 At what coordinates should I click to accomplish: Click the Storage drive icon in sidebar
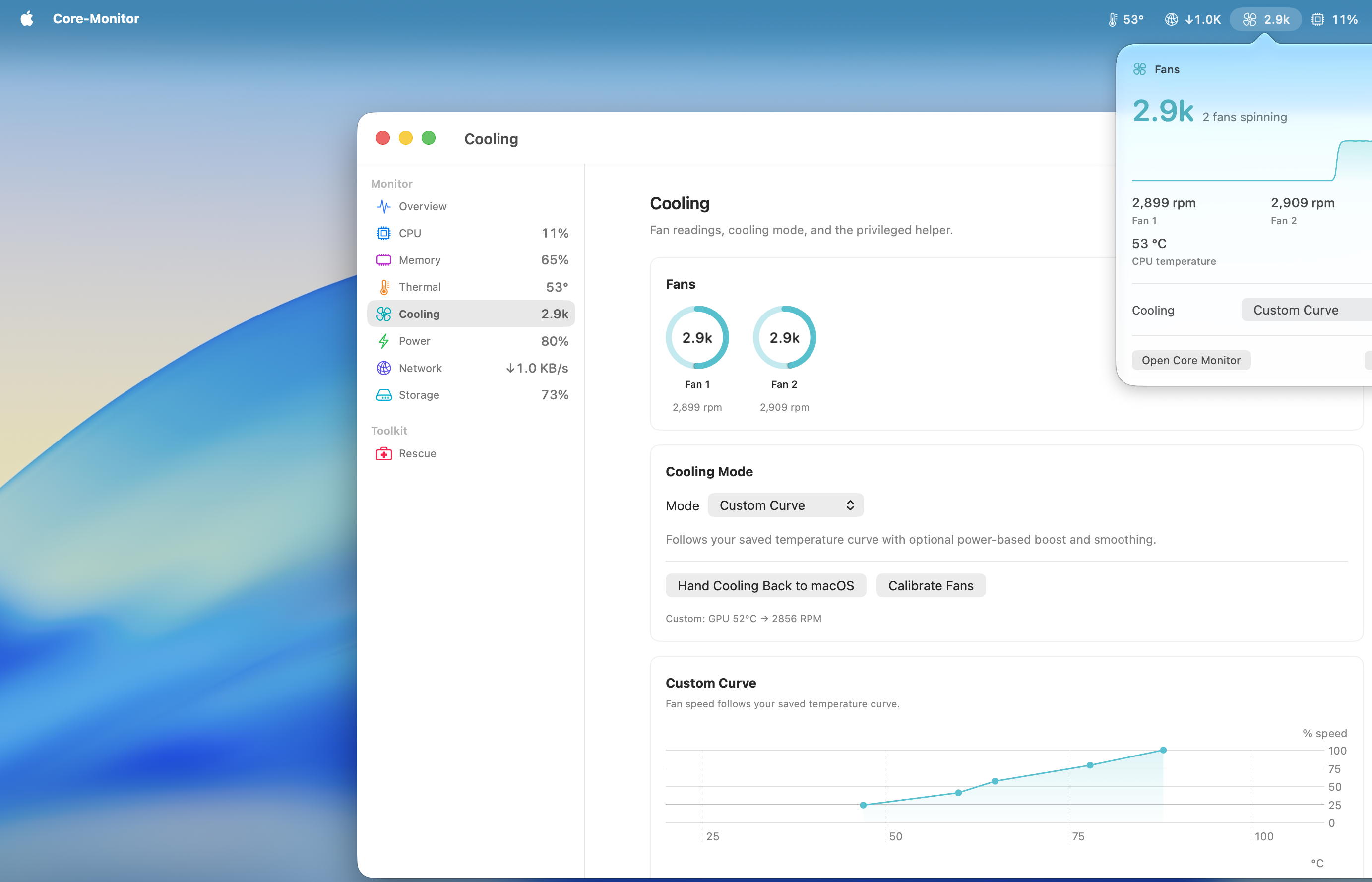click(x=383, y=394)
